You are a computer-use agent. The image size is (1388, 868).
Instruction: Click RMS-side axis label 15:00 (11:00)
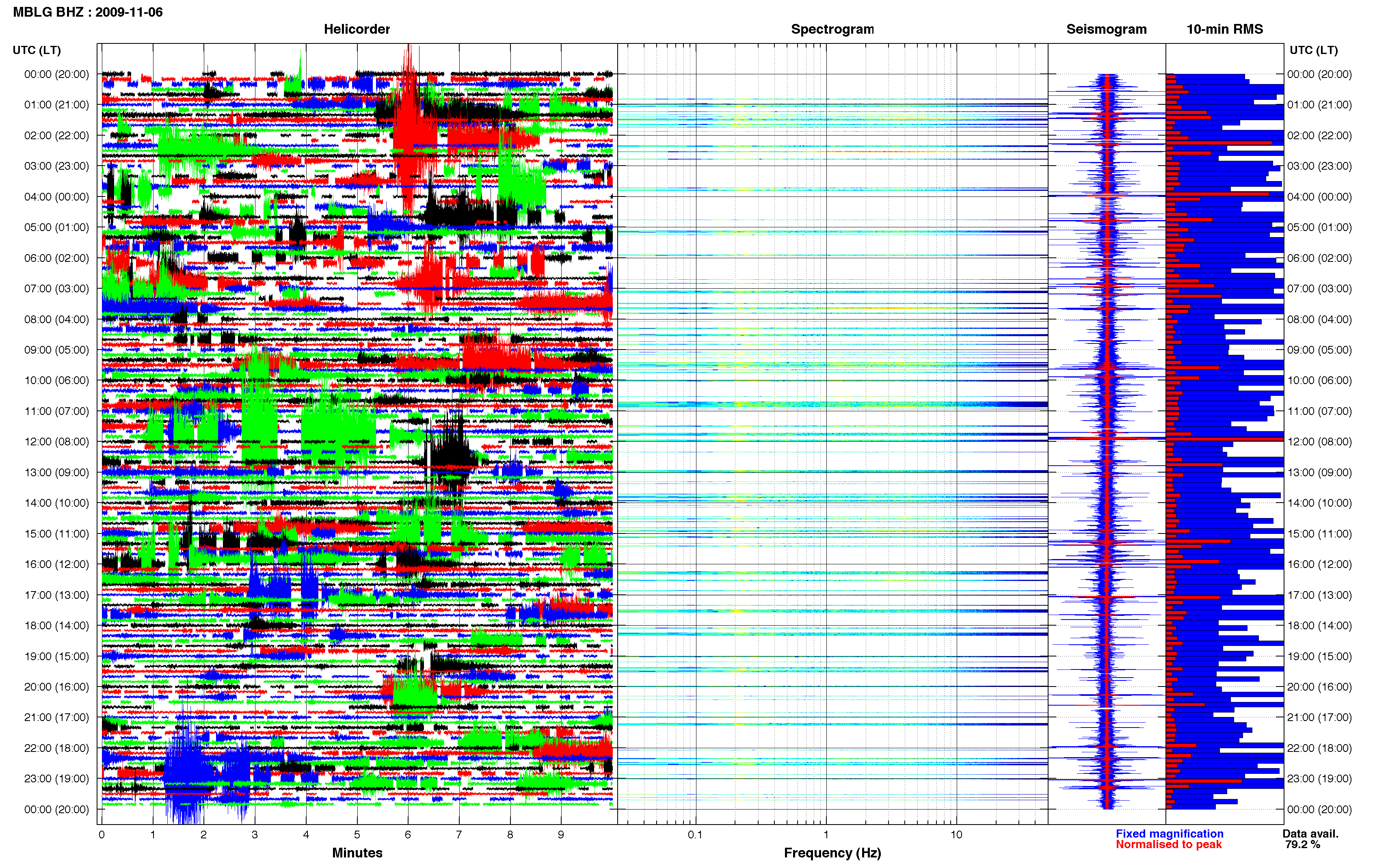click(1319, 533)
